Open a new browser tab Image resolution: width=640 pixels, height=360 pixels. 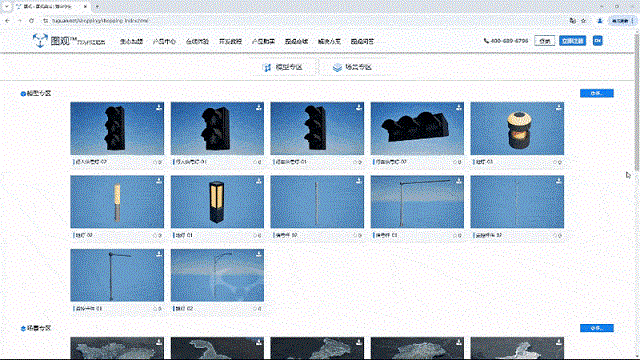[x=97, y=7]
